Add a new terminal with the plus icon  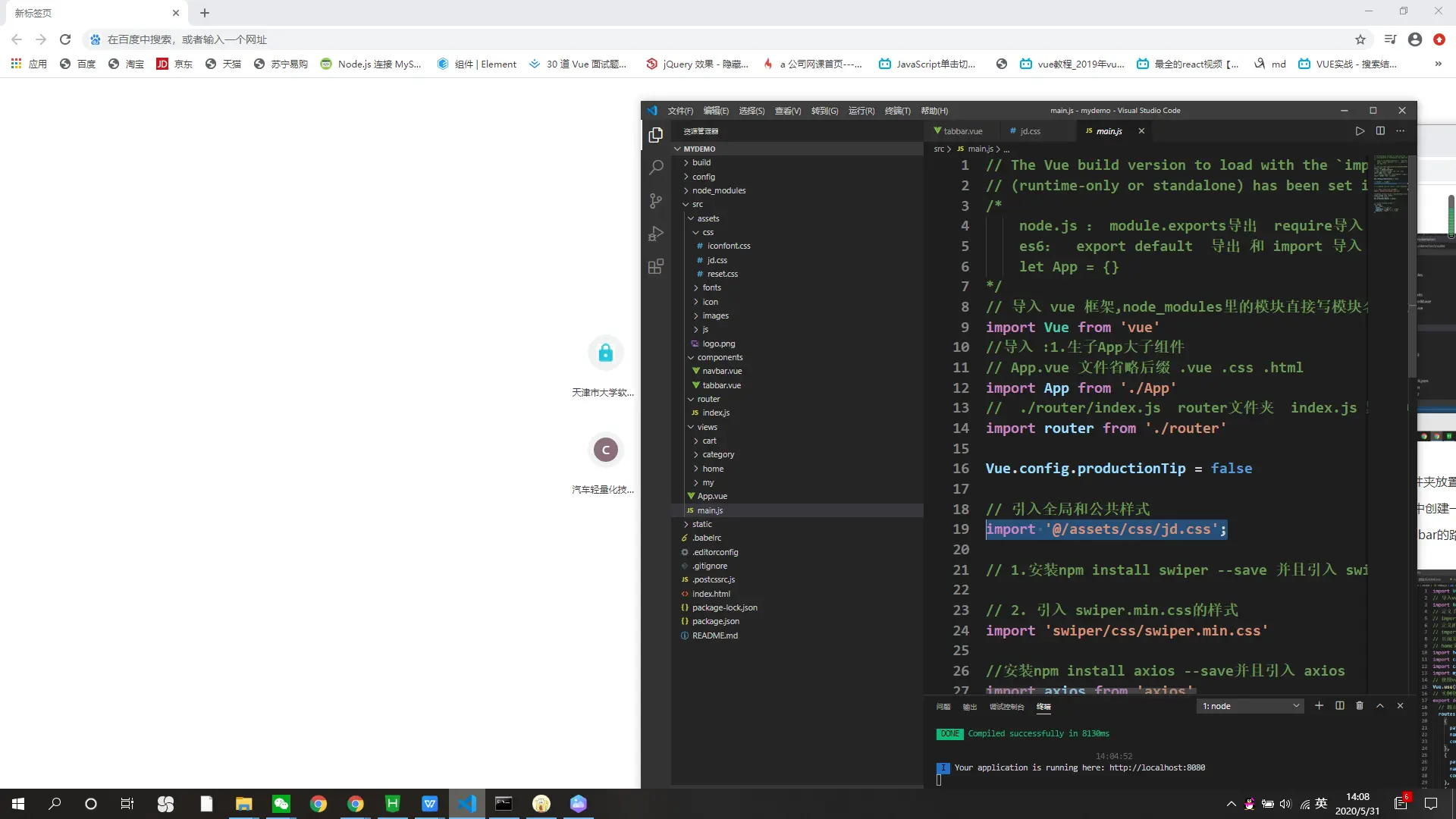point(1319,706)
